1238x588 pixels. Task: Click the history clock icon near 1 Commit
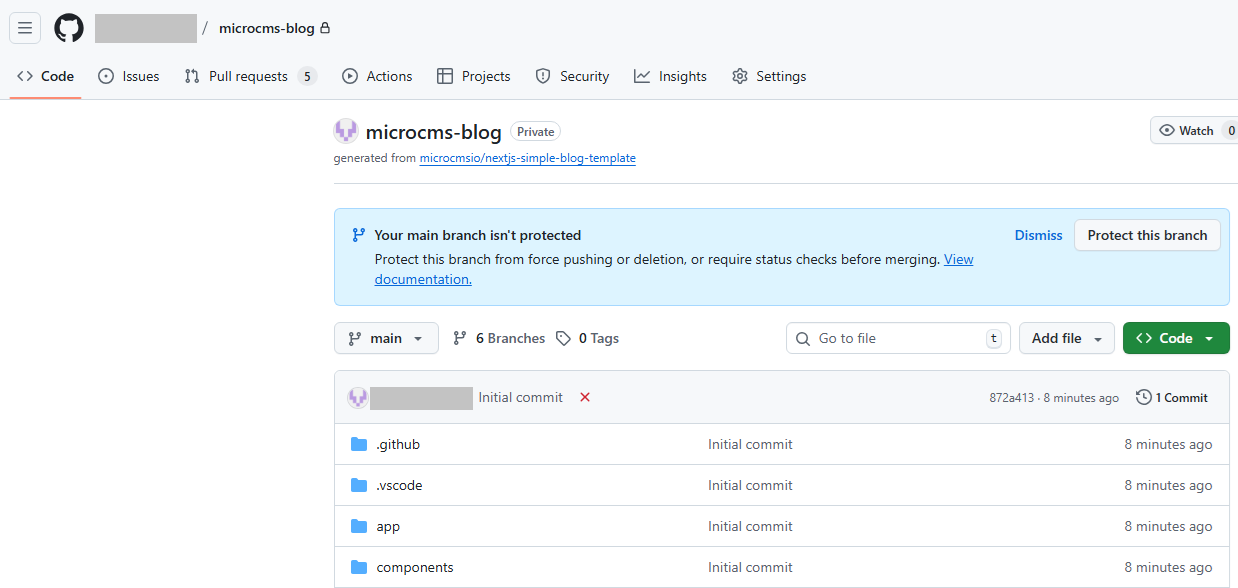[1143, 397]
